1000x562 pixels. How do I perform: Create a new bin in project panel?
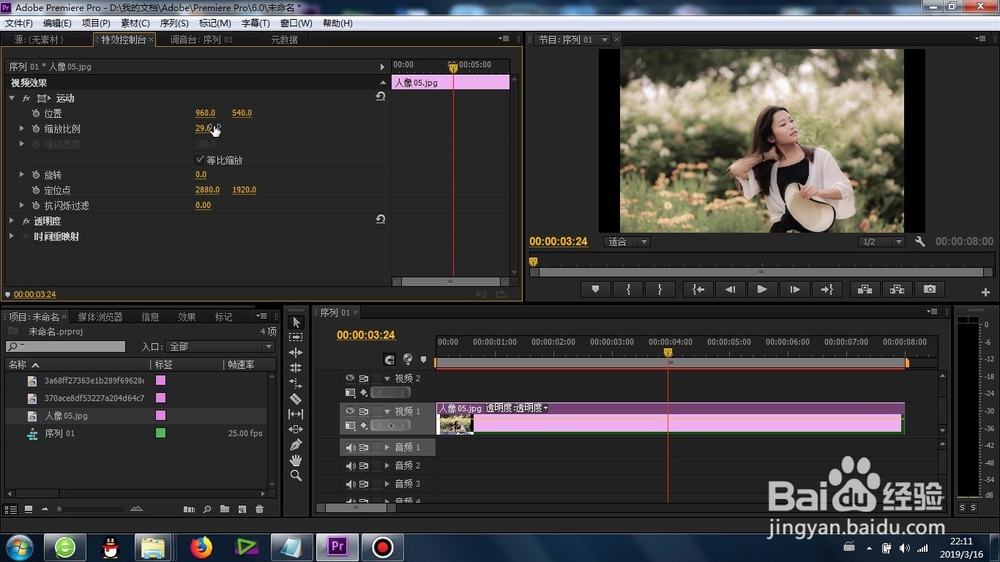pos(224,509)
